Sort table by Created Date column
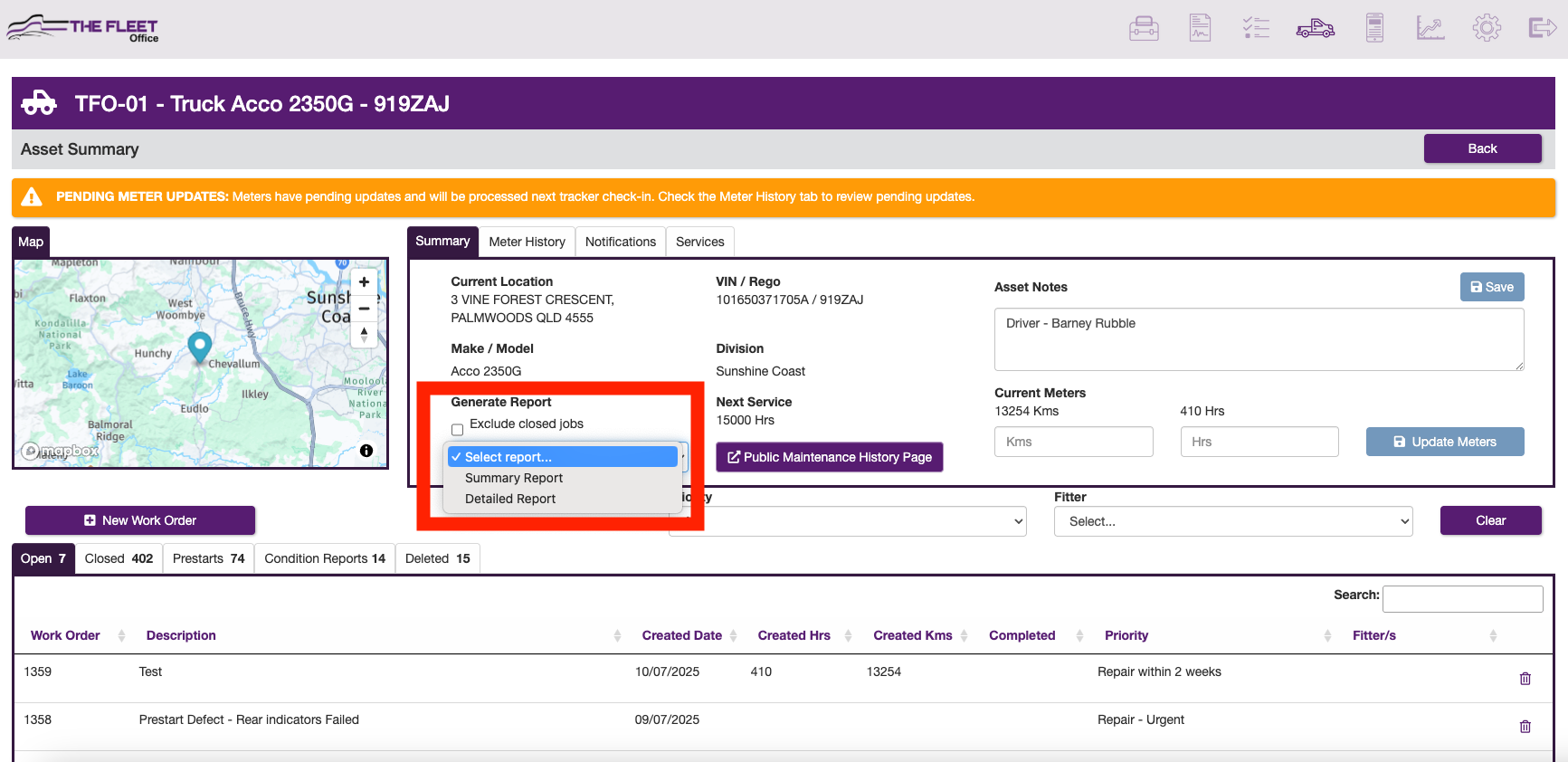Image resolution: width=1568 pixels, height=762 pixels. [x=689, y=635]
